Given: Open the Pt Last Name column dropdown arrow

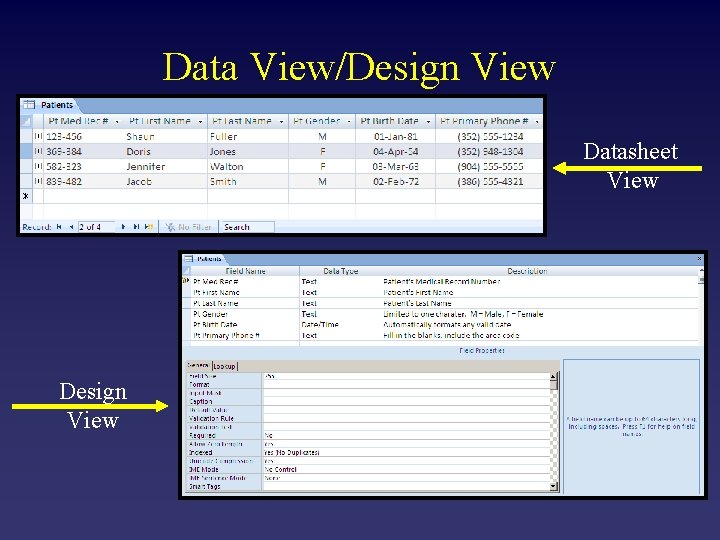Looking at the screenshot, I should 281,122.
